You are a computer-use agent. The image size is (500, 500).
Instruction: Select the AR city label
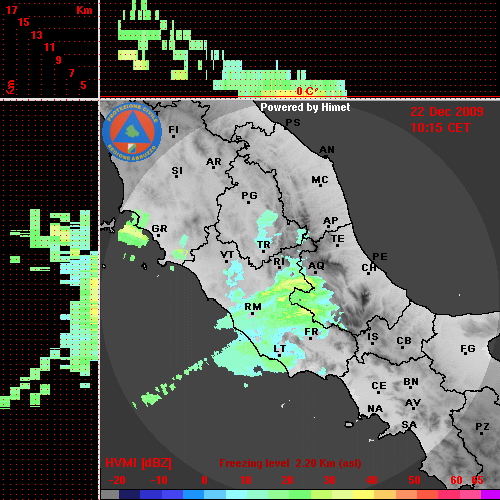pyautogui.click(x=214, y=162)
